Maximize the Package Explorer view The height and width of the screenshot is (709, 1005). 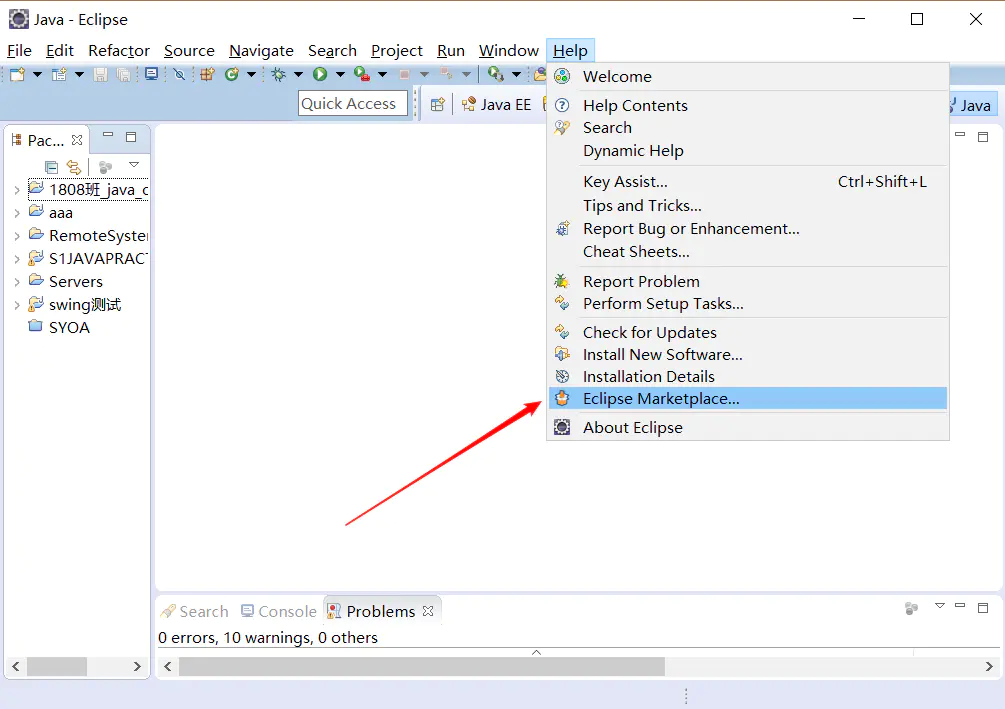click(131, 137)
